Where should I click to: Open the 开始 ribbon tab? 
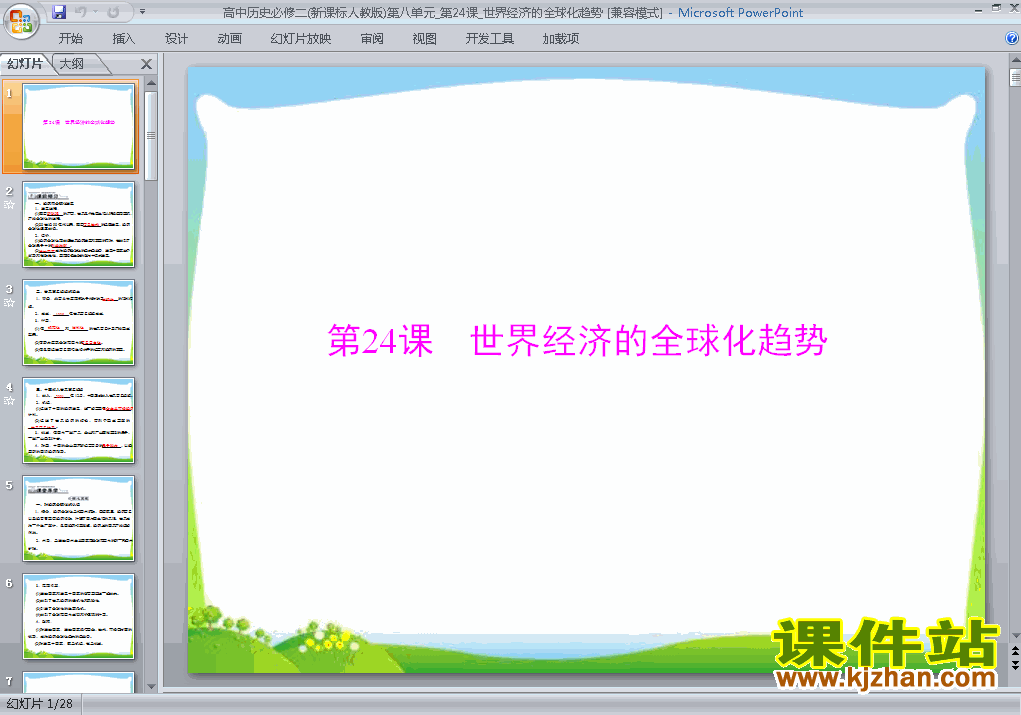(70, 38)
